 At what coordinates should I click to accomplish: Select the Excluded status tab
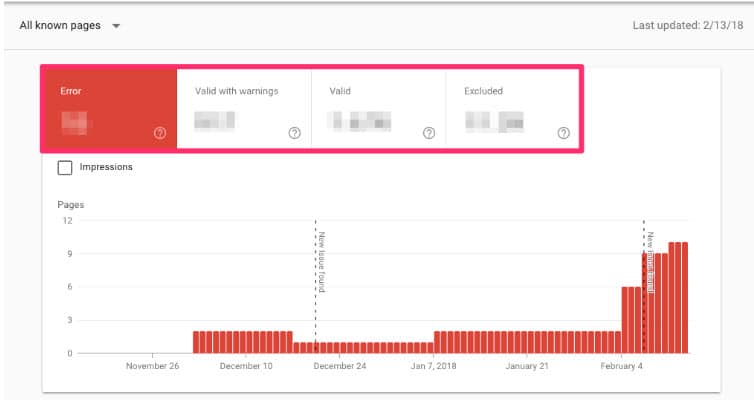click(513, 108)
